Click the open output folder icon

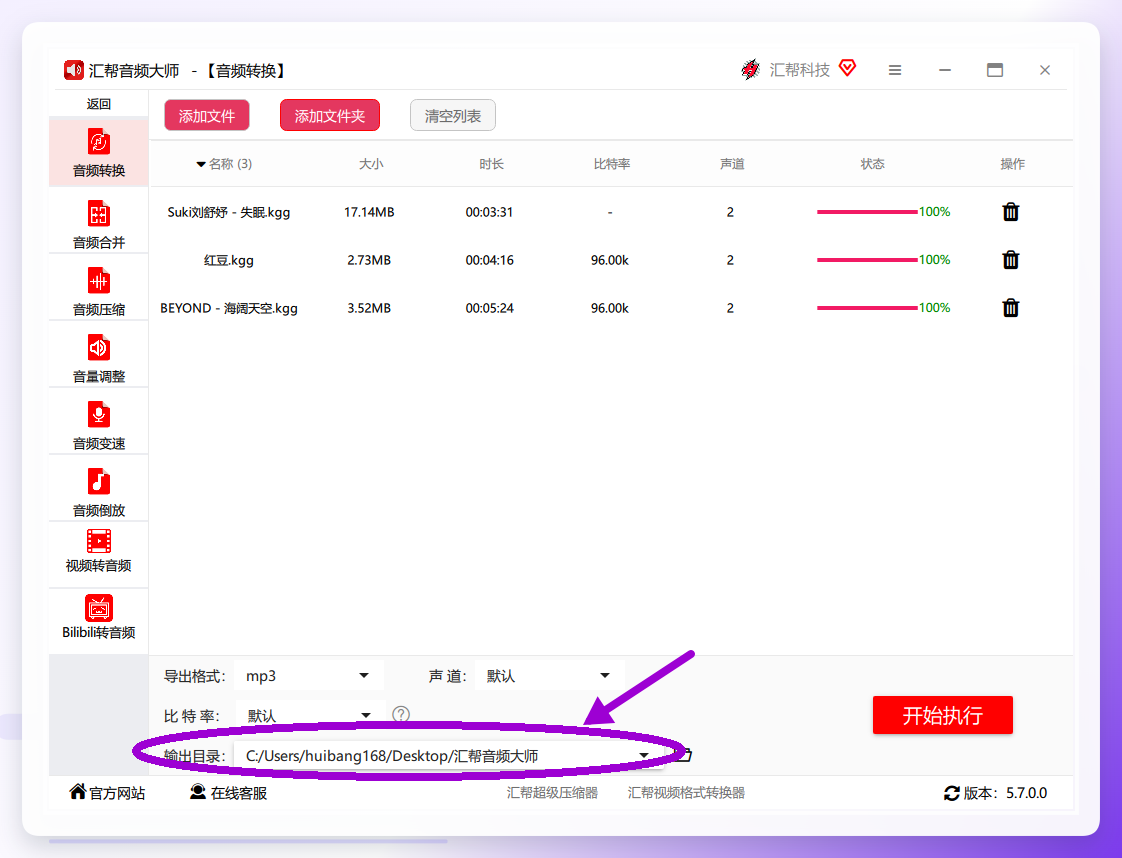pyautogui.click(x=685, y=755)
